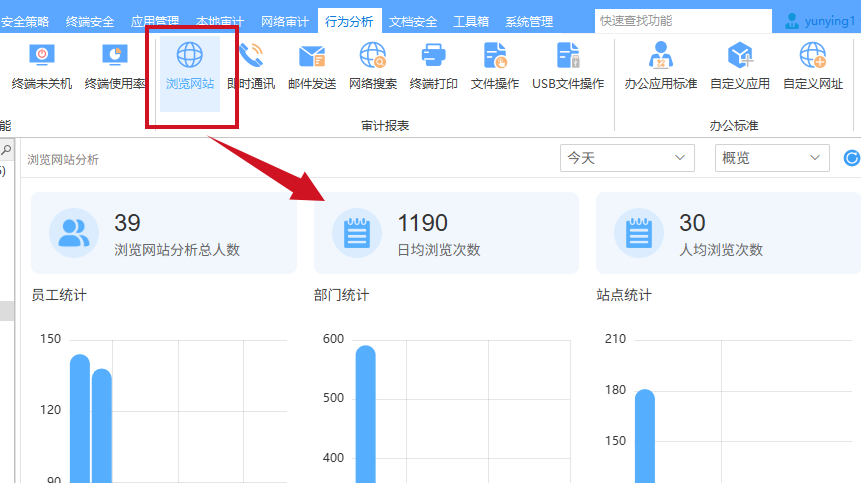Click the 浏览网站分析 page title
The image size is (861, 483).
[63, 160]
